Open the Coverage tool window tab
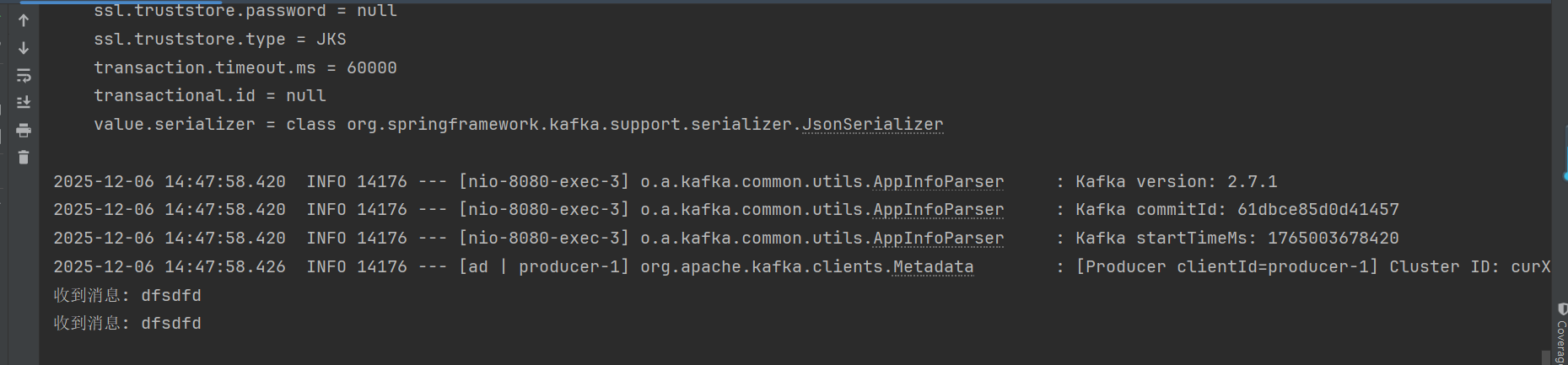The image size is (1568, 365). click(x=1561, y=335)
